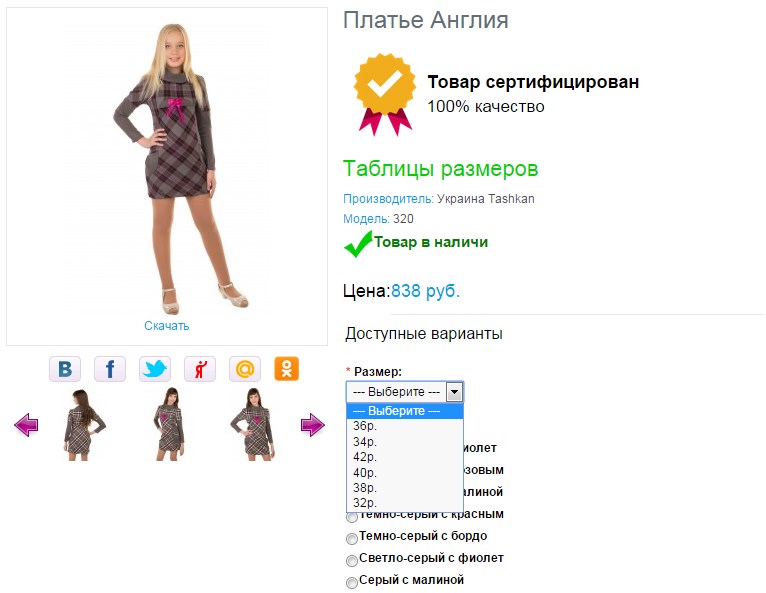This screenshot has height=593, width=766.
Task: Show next thumbnails with right arrow
Action: (313, 424)
